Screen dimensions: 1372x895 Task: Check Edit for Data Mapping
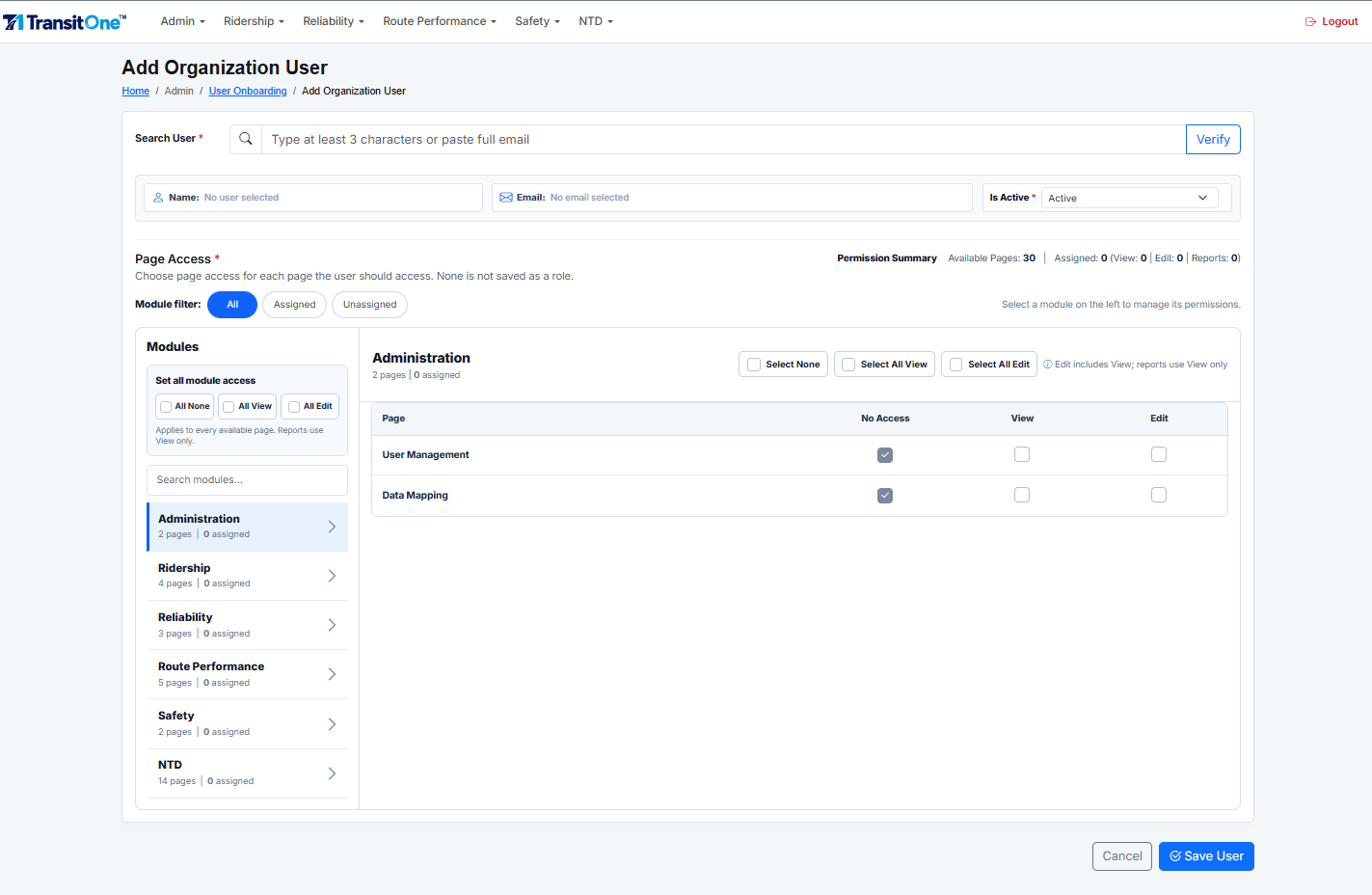(1159, 495)
